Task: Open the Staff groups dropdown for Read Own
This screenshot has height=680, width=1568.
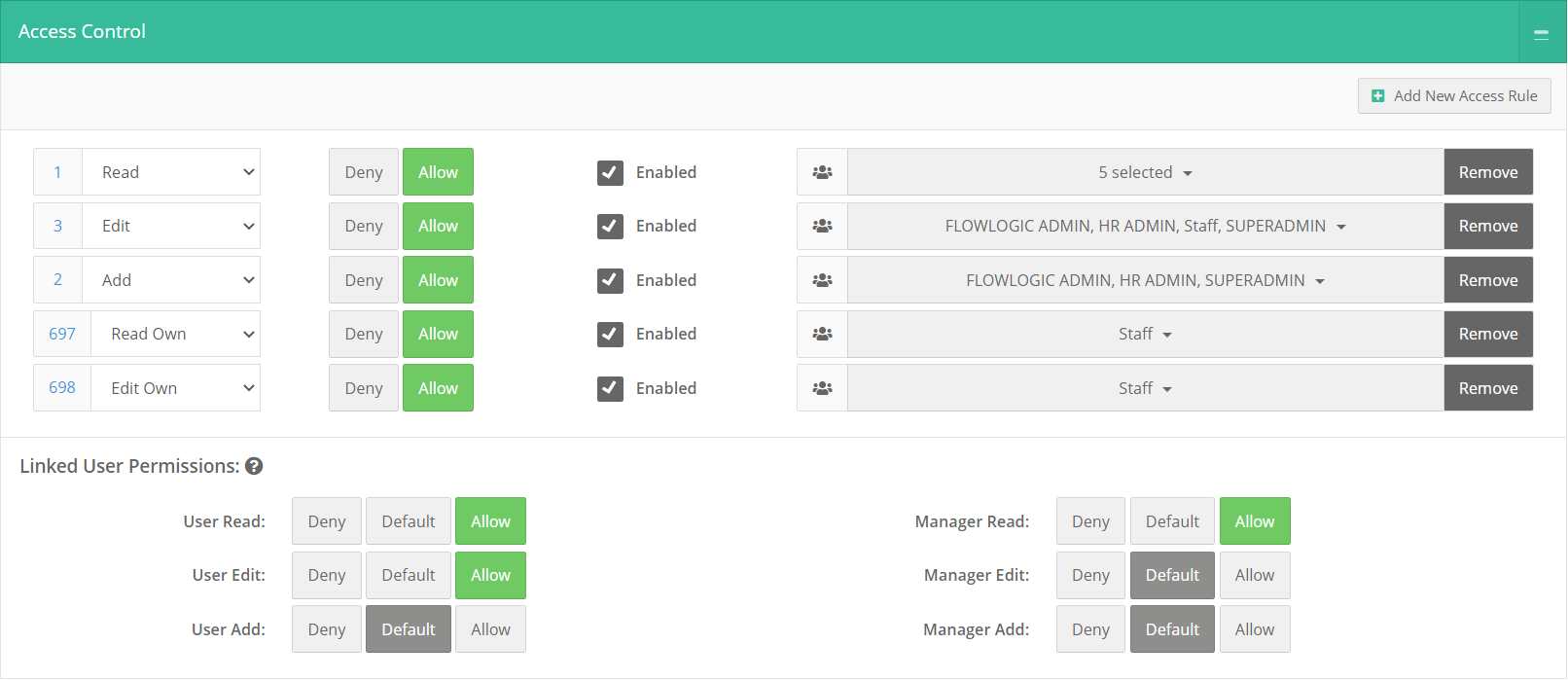Action: pos(1146,334)
